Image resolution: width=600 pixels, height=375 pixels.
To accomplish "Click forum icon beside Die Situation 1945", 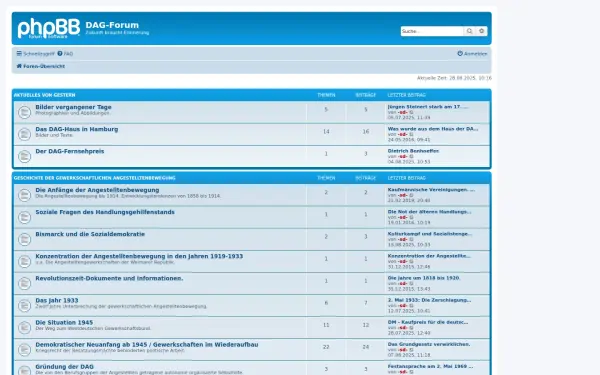I will pos(24,328).
